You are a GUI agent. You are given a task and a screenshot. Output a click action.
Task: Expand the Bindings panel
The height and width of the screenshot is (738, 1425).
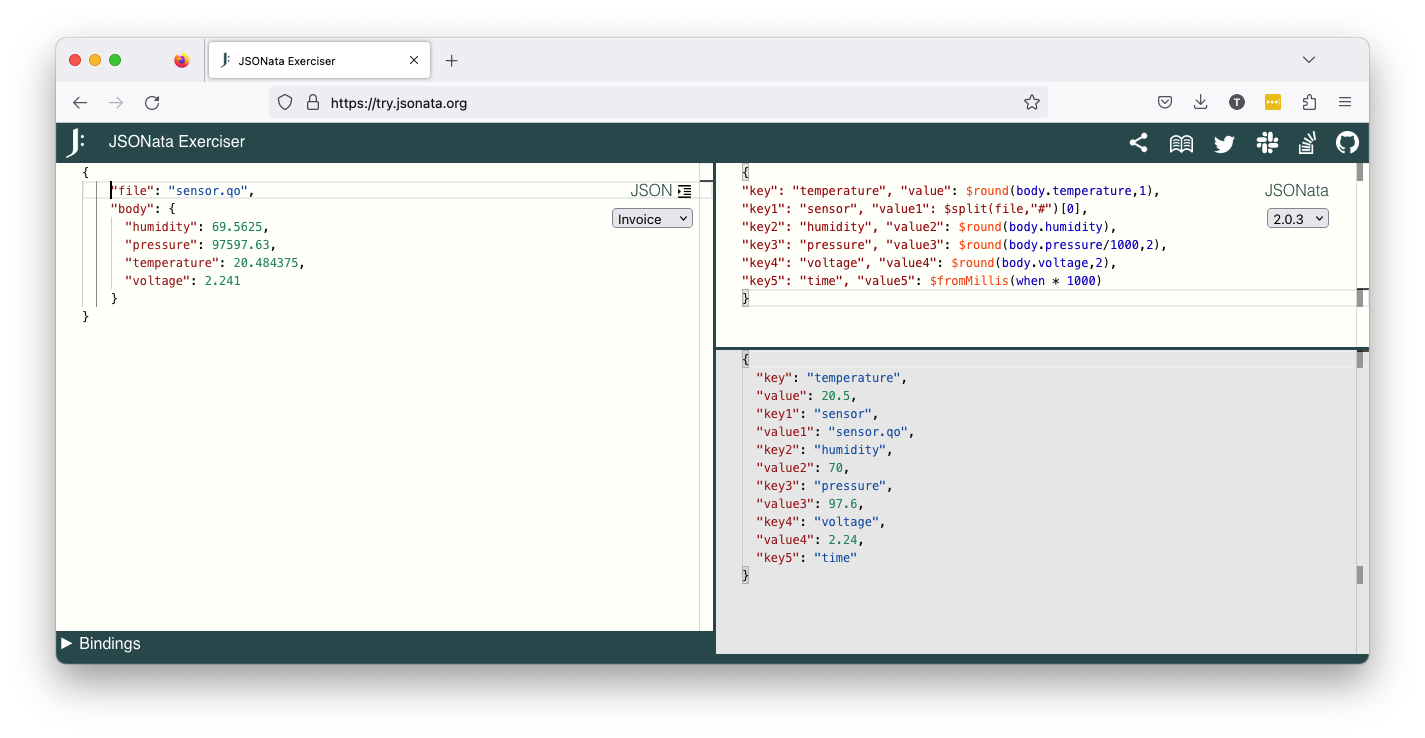pyautogui.click(x=100, y=644)
